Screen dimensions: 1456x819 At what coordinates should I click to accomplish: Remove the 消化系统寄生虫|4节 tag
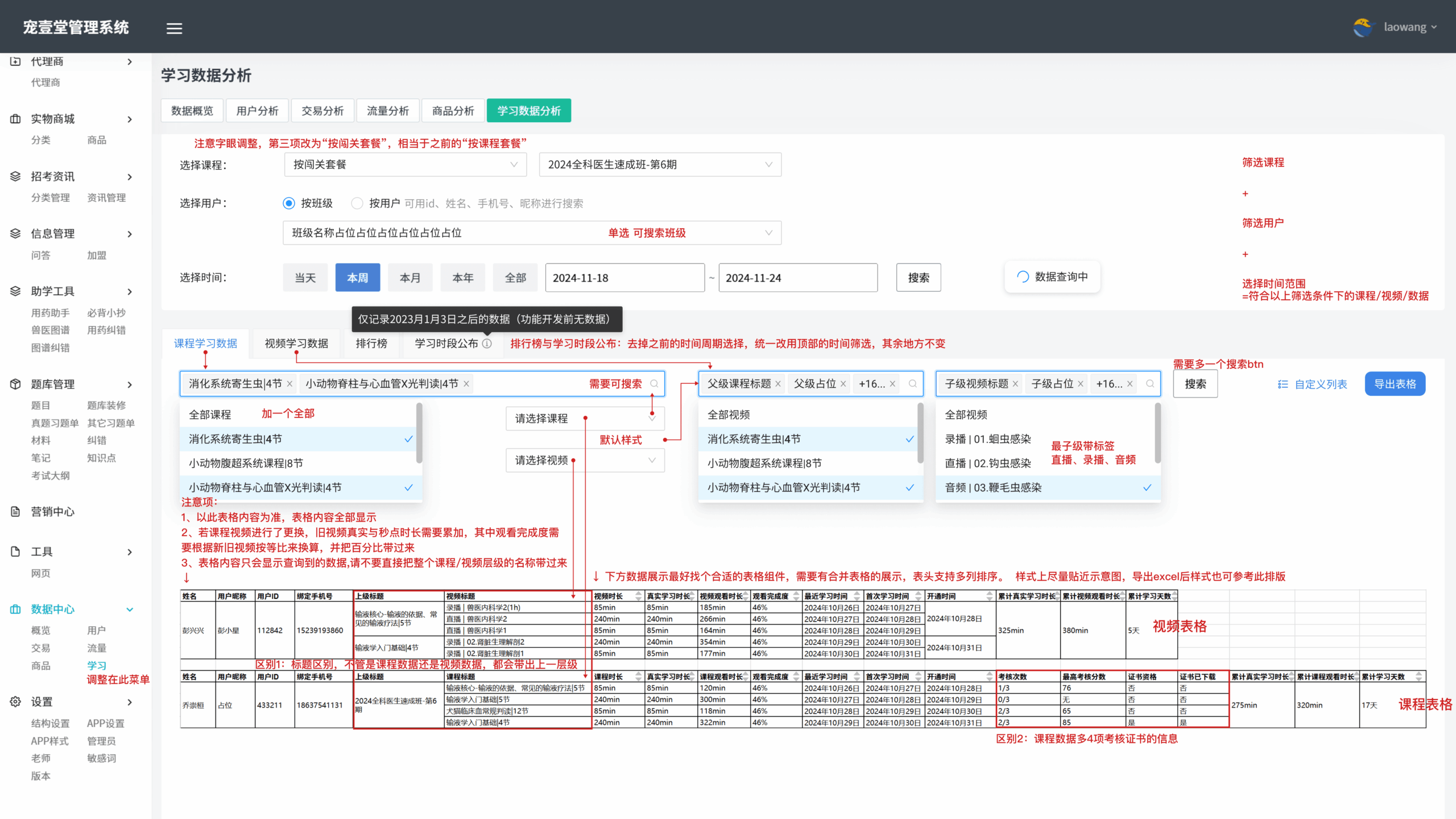pos(289,384)
